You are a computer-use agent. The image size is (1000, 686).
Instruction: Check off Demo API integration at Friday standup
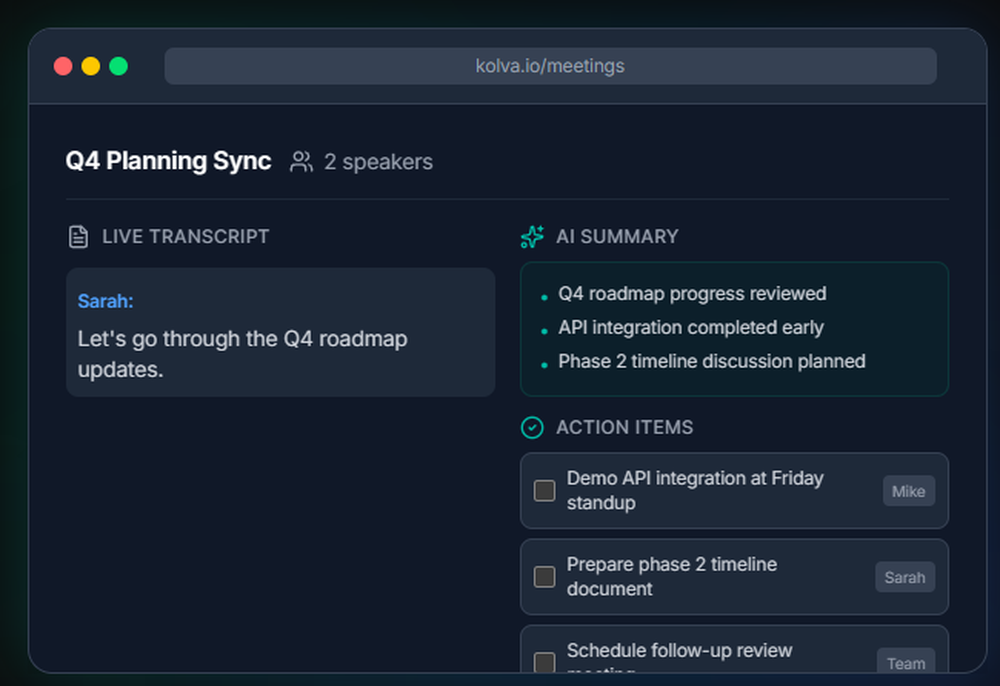tap(544, 490)
